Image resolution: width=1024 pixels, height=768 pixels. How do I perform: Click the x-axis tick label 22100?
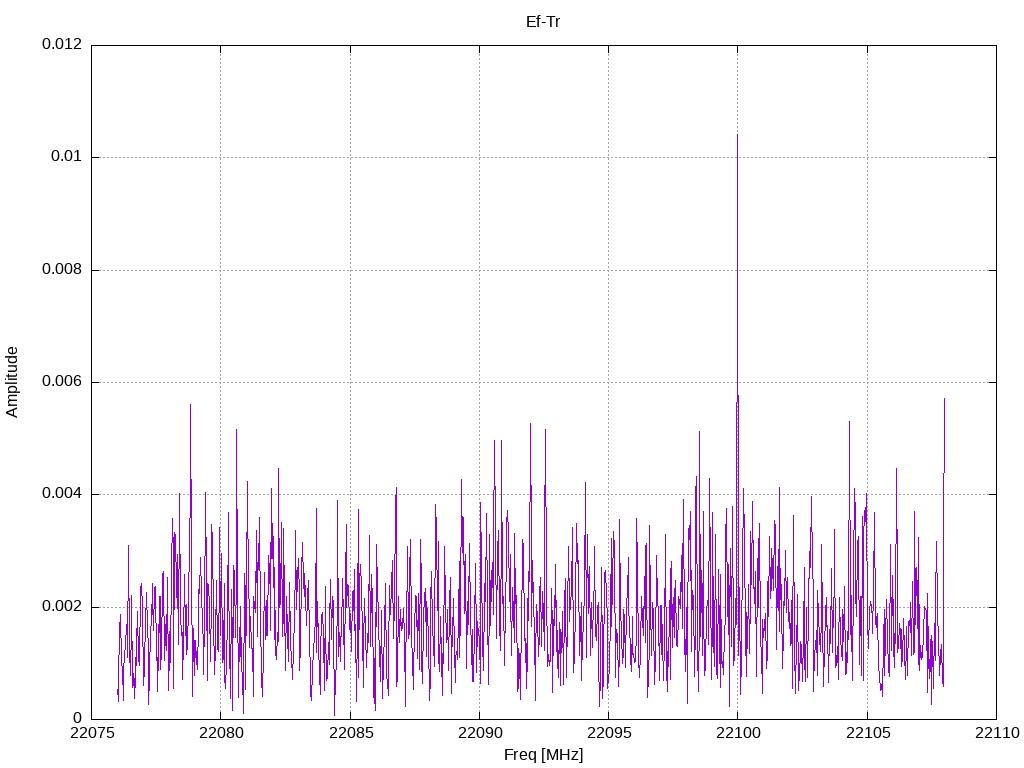click(x=738, y=733)
